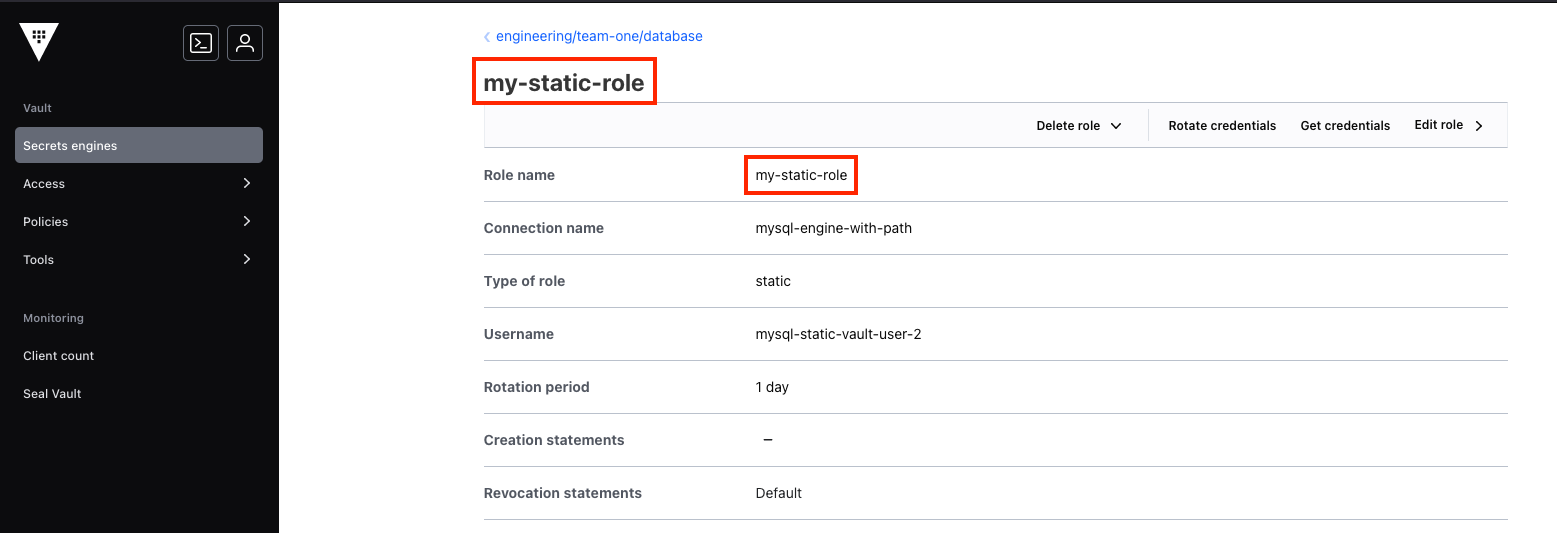Click the Vault sidebar section heading

(37, 108)
